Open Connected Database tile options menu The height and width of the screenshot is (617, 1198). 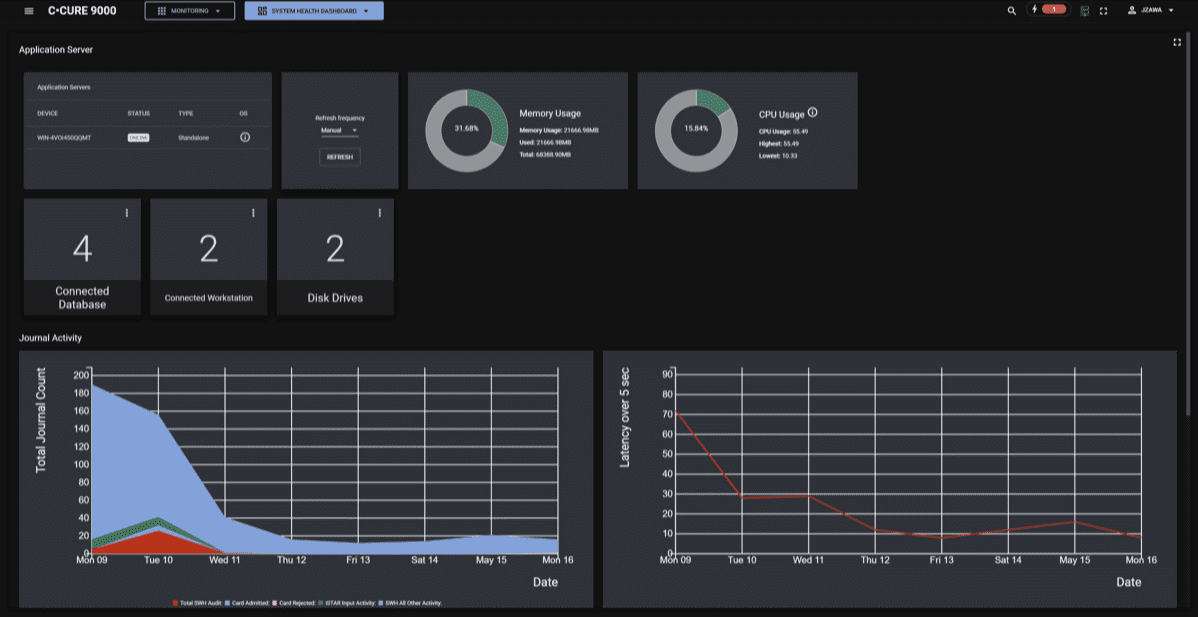pos(127,213)
